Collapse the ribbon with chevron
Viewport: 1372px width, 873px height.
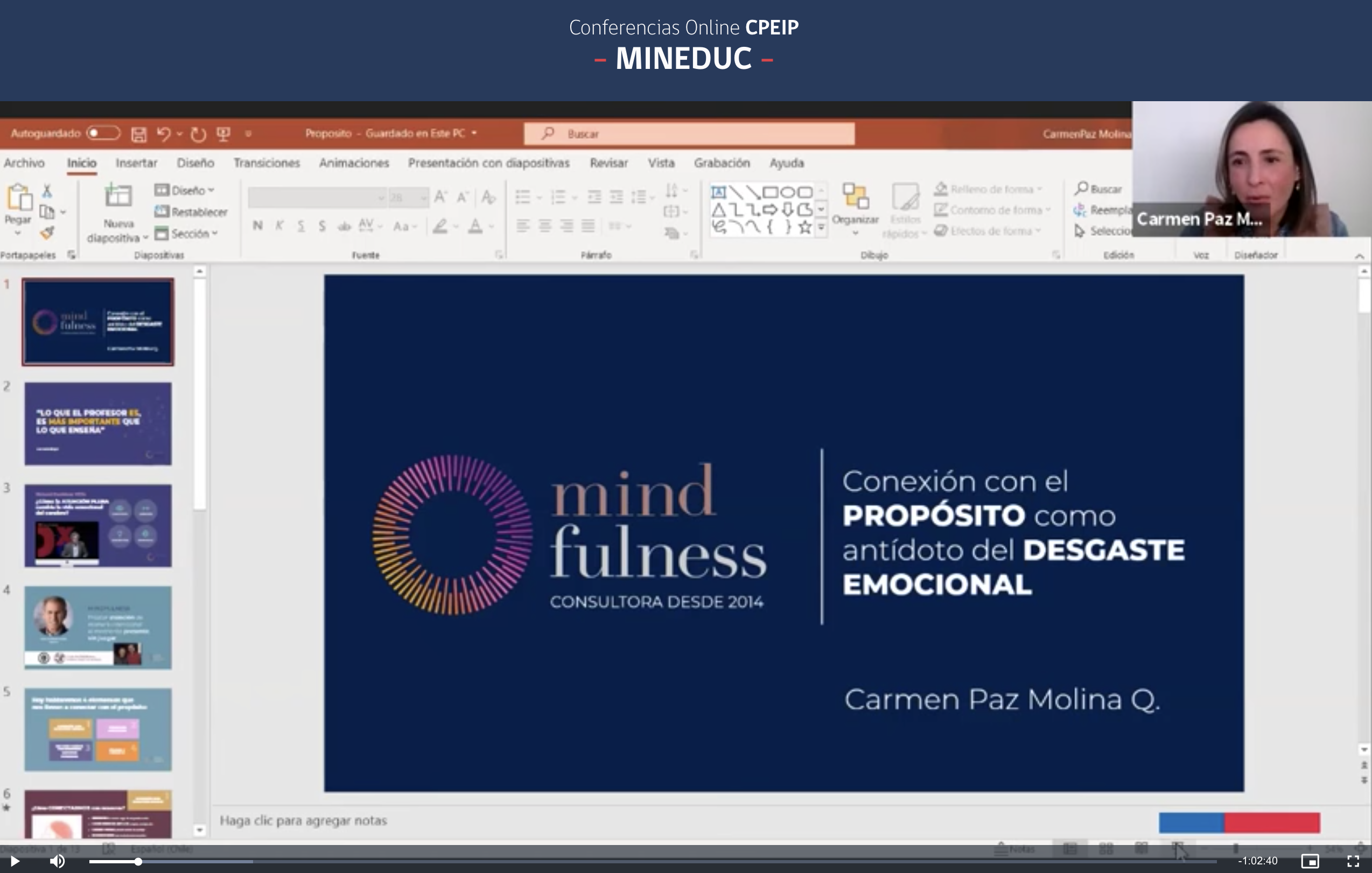(x=1360, y=256)
